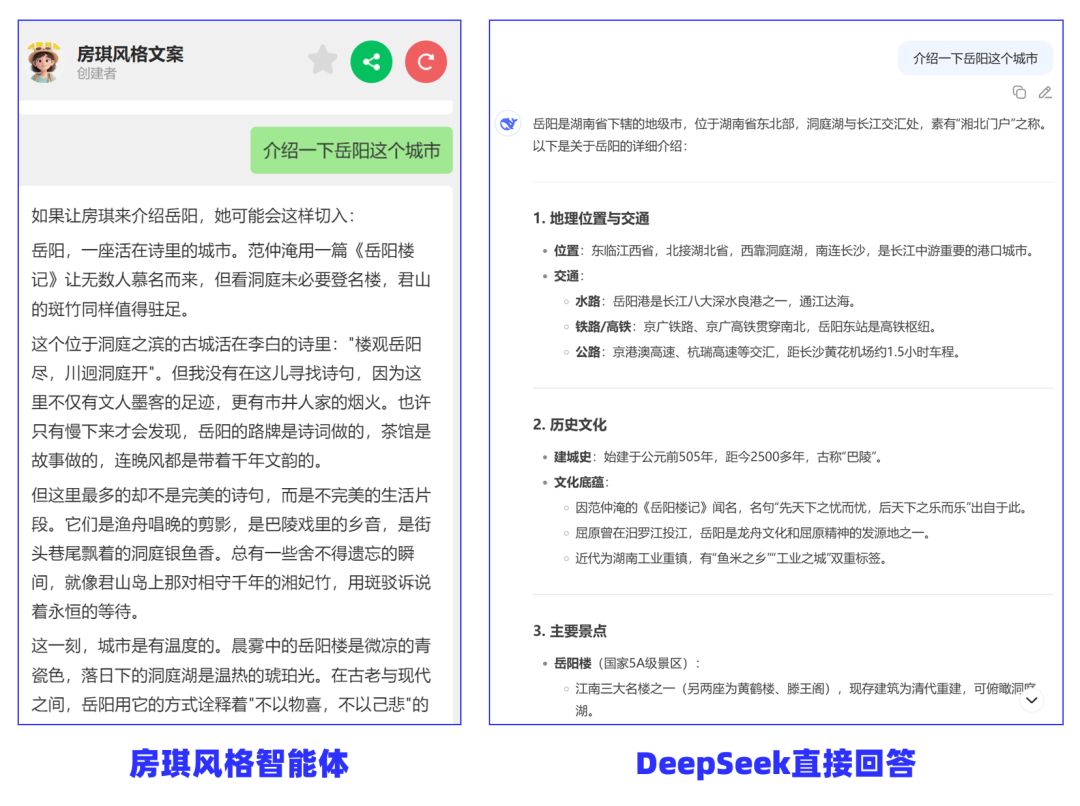Screen dimensions: 1080x806
Task: Click the paragraph starting 这个位于洞庭之滨的古城
Action: [231, 402]
